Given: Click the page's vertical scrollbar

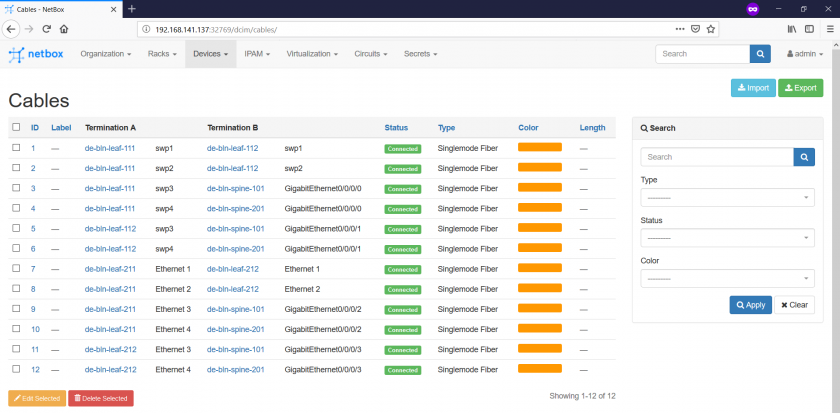Looking at the screenshot, I should point(835,225).
